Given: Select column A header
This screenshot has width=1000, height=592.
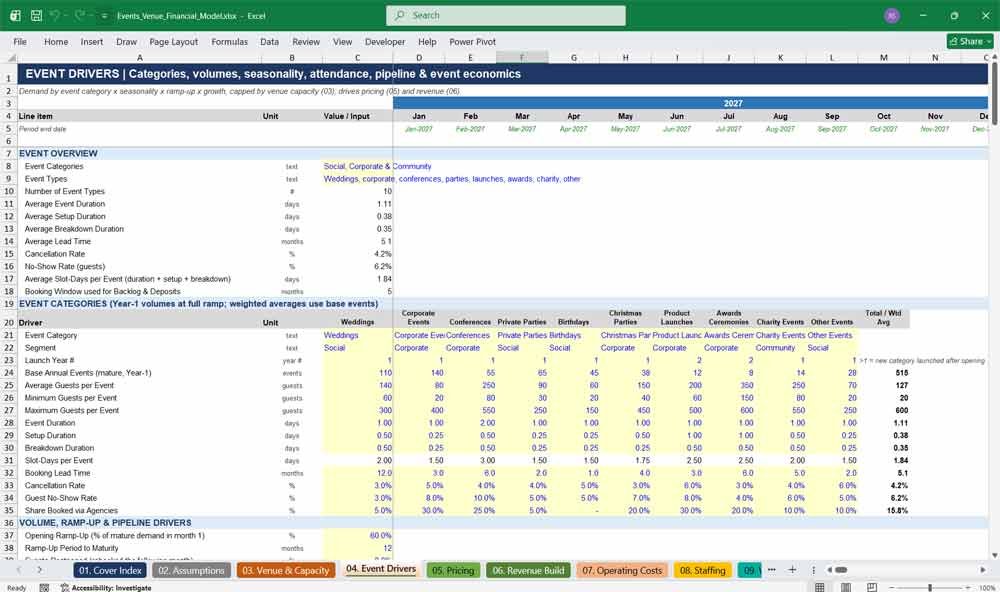Looking at the screenshot, I should pos(140,57).
